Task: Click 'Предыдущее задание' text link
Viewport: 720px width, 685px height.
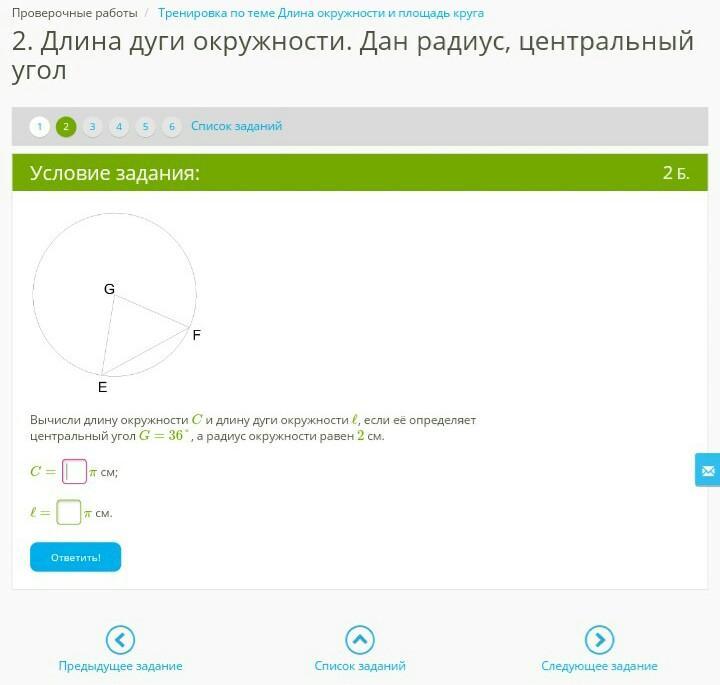Action: point(120,666)
